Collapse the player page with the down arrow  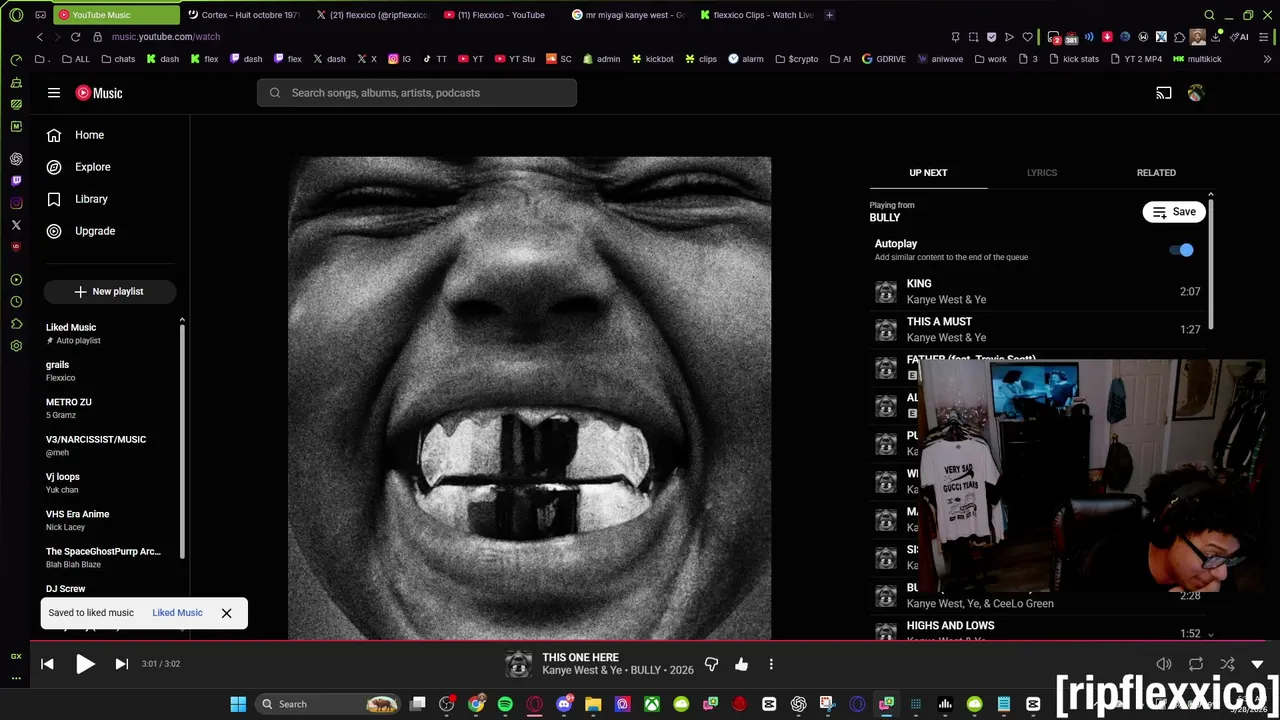[1257, 664]
